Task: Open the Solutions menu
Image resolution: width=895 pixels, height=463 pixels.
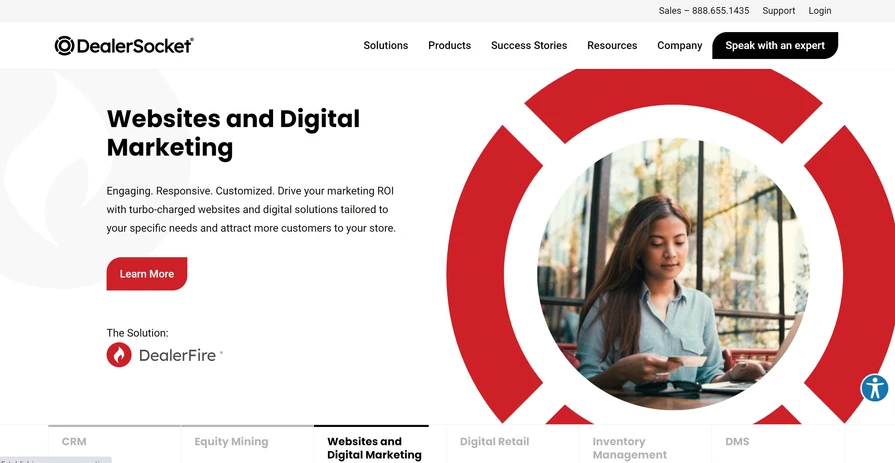Action: click(x=385, y=45)
